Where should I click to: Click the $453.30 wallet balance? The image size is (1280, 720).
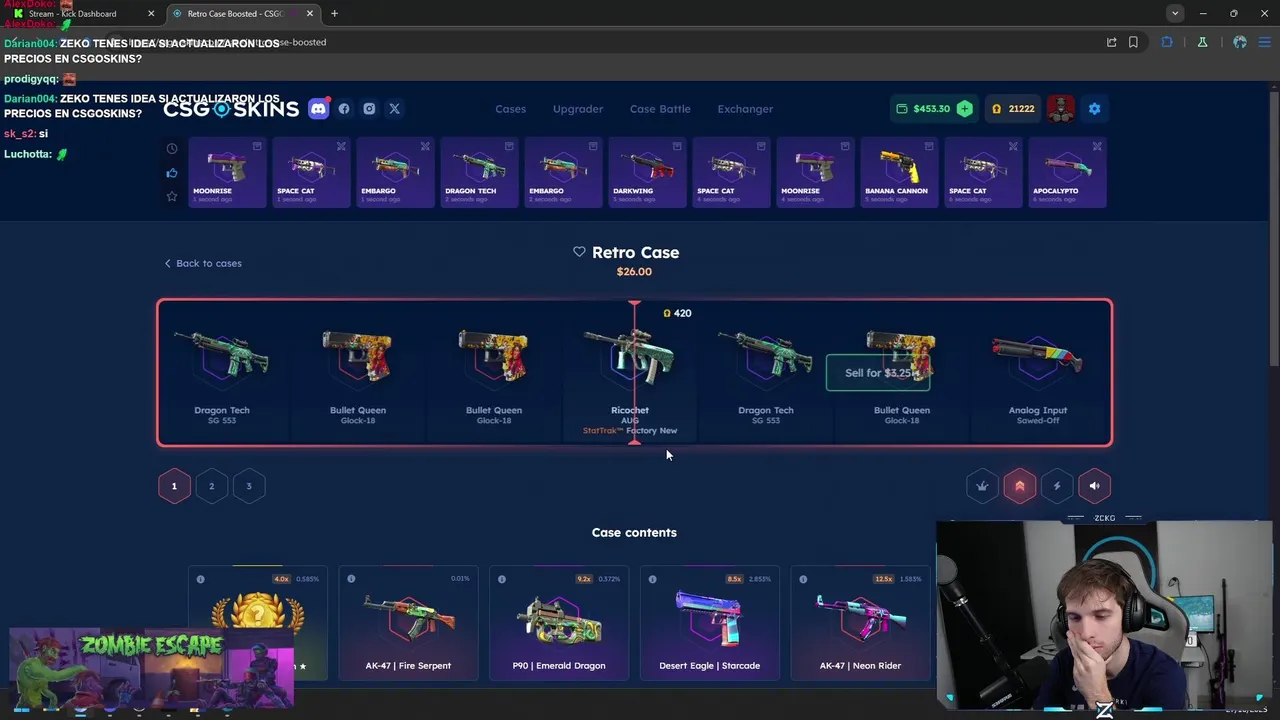pos(931,109)
